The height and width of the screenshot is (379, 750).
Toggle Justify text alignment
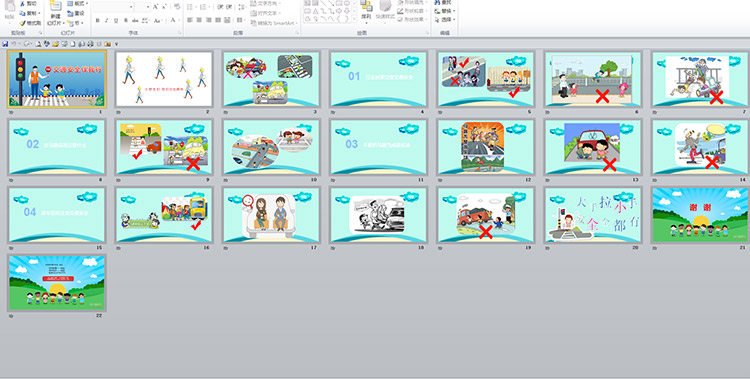pyautogui.click(x=218, y=20)
